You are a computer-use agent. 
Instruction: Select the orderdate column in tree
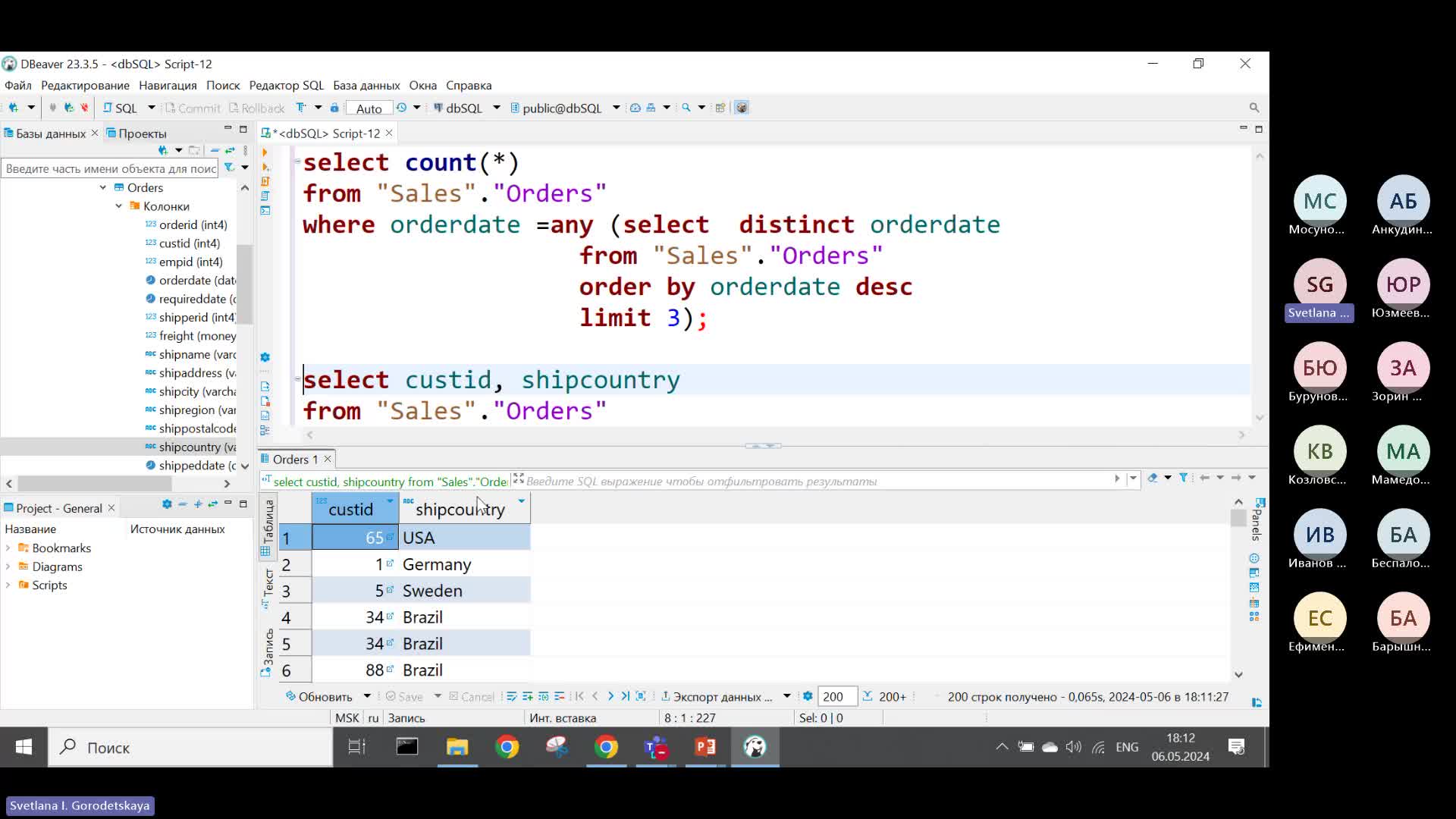pos(190,281)
